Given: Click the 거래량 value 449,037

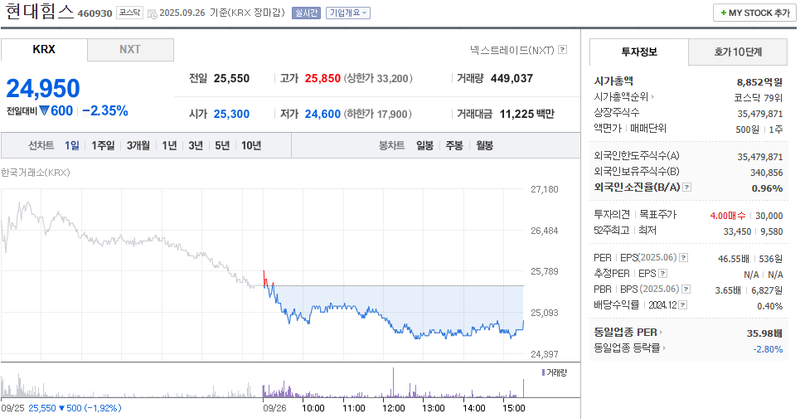Looking at the screenshot, I should click(x=512, y=78).
